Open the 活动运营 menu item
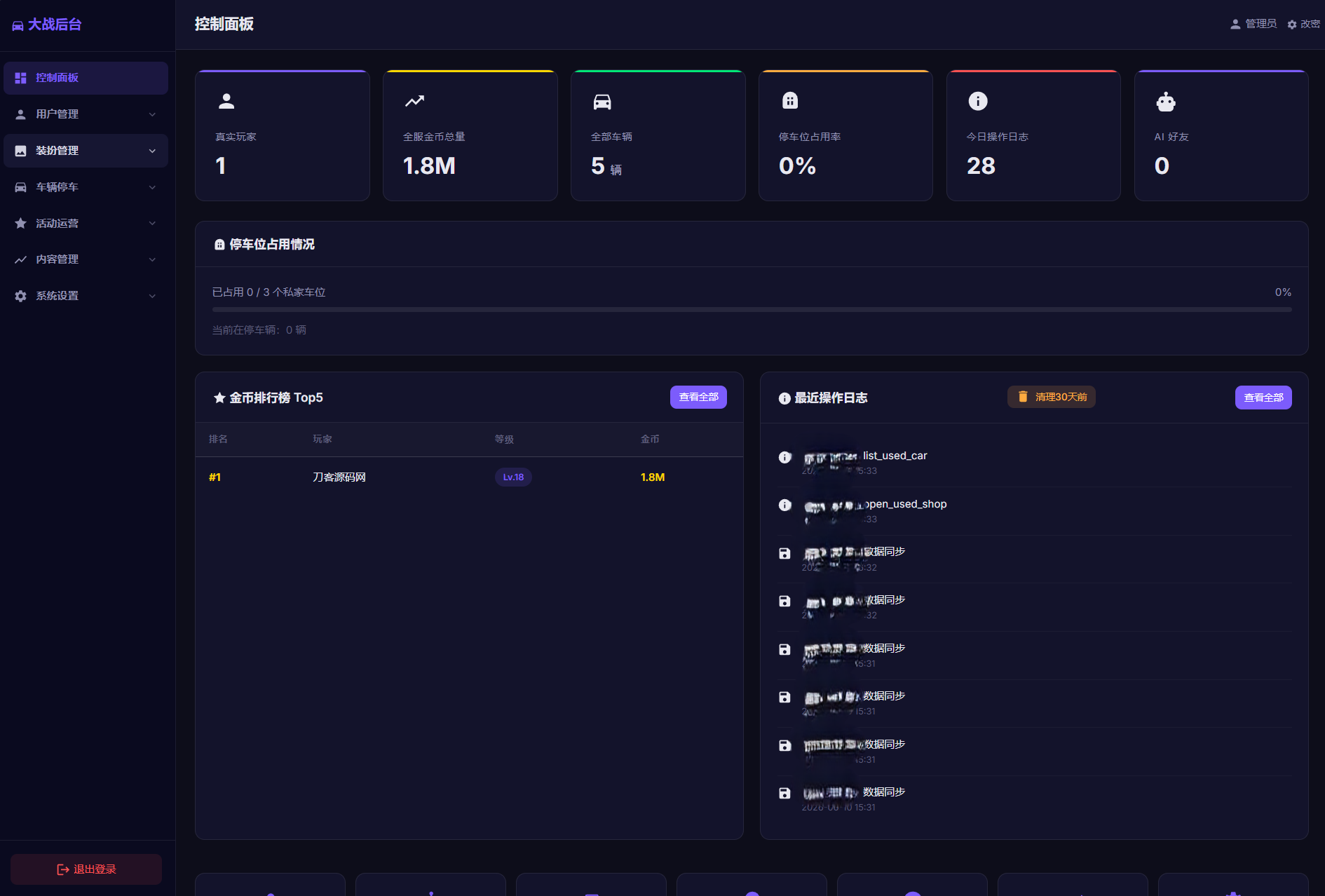The width and height of the screenshot is (1325, 896). (86, 223)
